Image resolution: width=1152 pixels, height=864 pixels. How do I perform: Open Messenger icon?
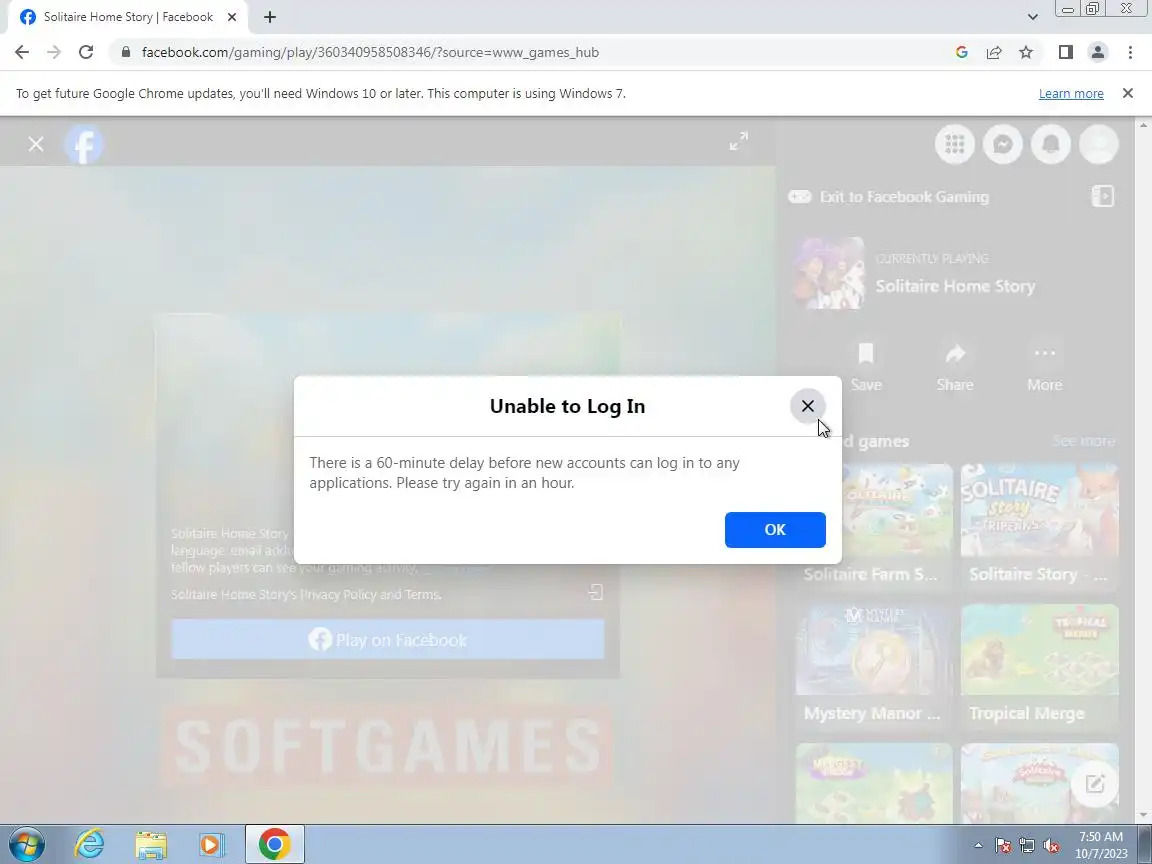coord(1003,144)
